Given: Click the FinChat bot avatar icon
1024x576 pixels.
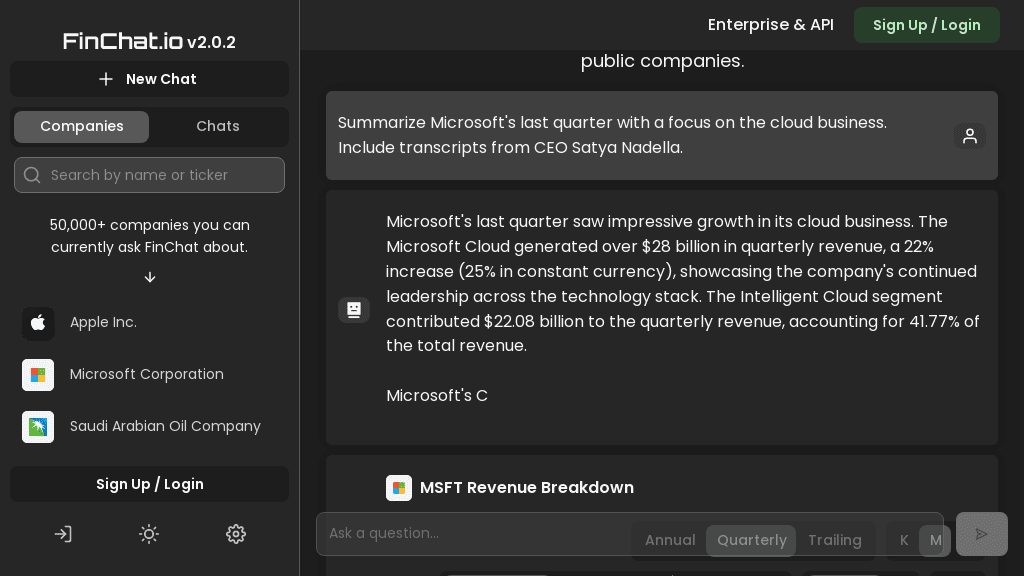Looking at the screenshot, I should click(354, 310).
